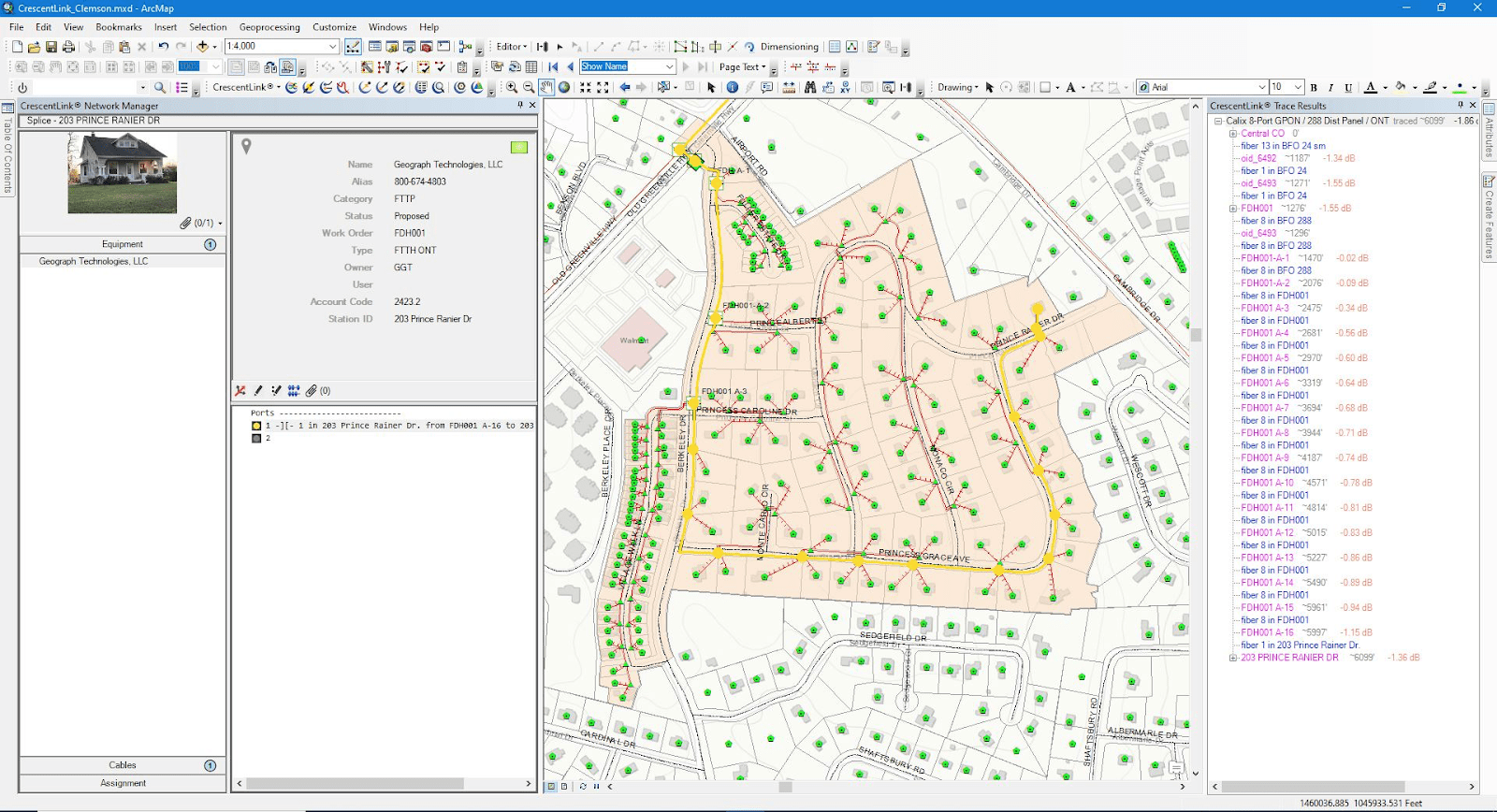Click the Go To XY icon
This screenshot has width=1497, height=812.
pyautogui.click(x=845, y=88)
